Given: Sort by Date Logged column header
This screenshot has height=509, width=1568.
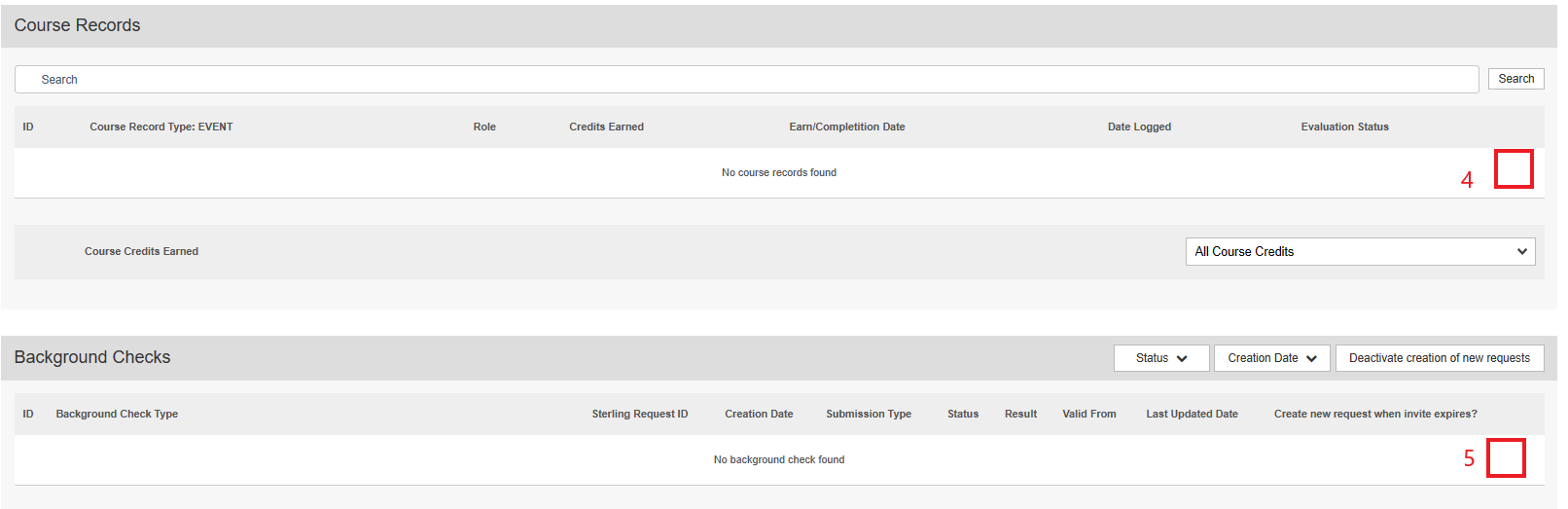Looking at the screenshot, I should [1138, 127].
